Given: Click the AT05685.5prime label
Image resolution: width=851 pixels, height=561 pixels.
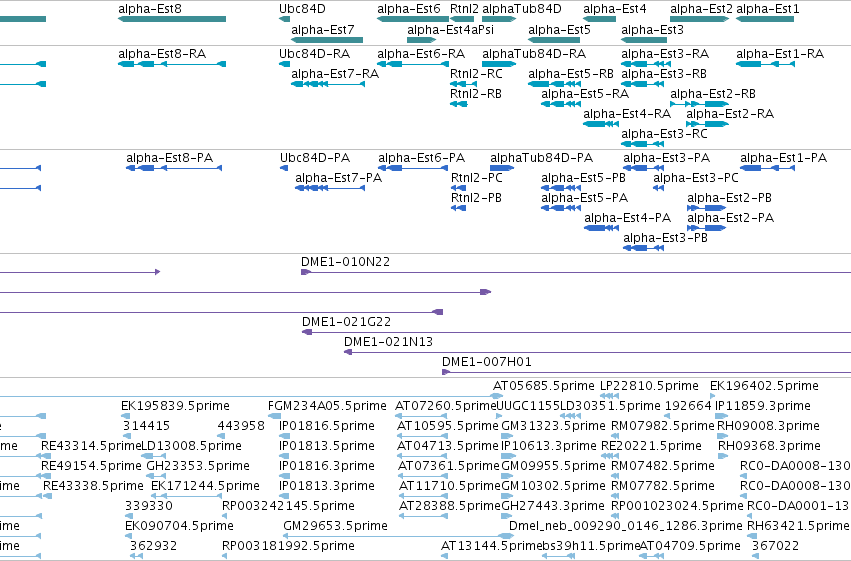Looking at the screenshot, I should (x=544, y=386).
